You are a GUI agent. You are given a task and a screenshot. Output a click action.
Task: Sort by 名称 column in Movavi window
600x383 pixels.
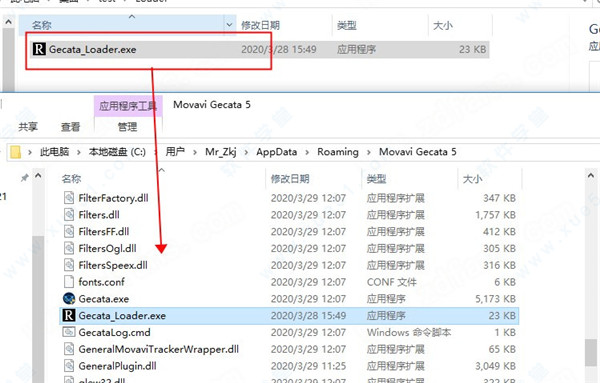point(71,178)
